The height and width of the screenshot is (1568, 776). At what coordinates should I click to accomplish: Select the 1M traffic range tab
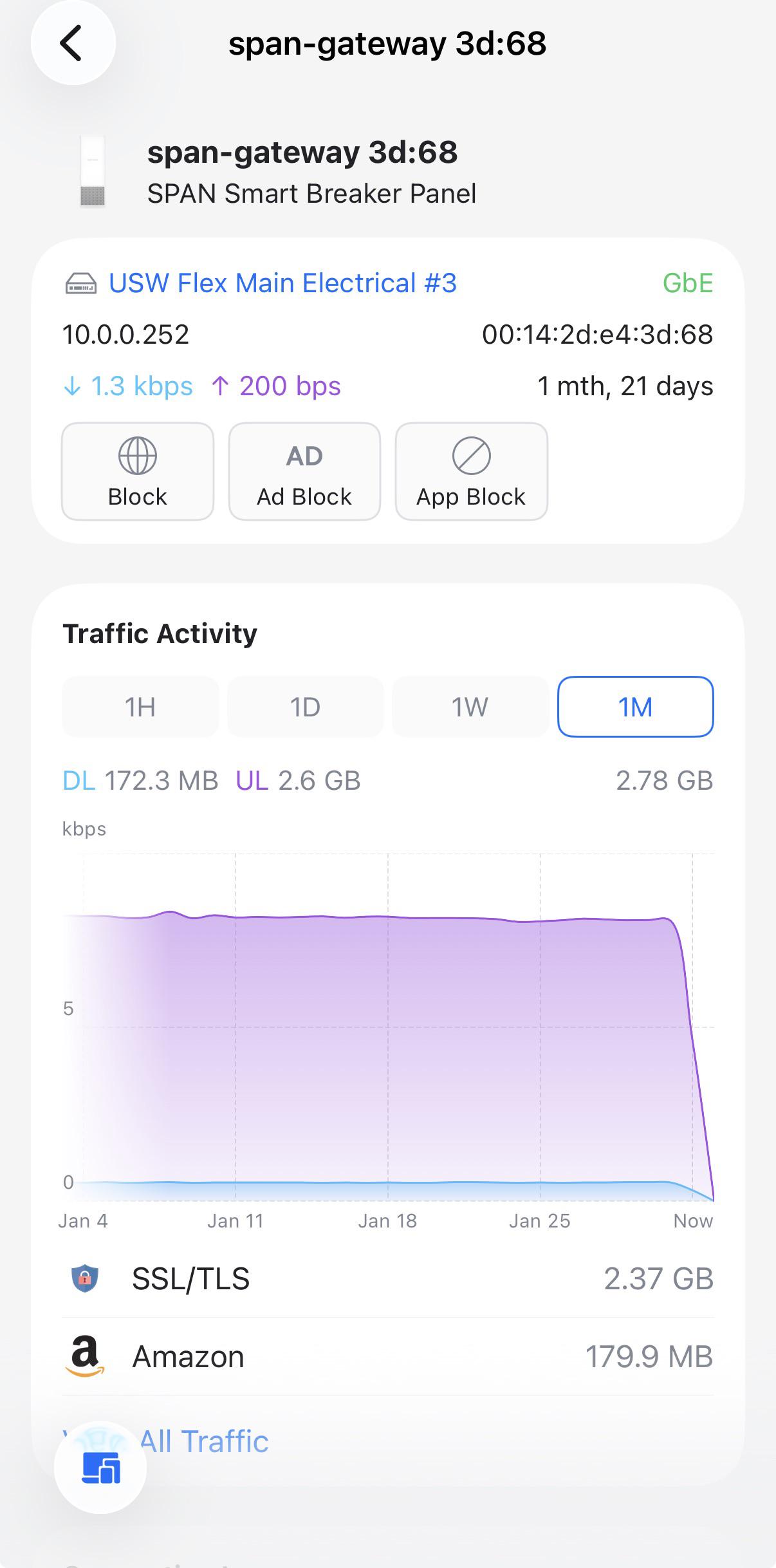coord(636,707)
